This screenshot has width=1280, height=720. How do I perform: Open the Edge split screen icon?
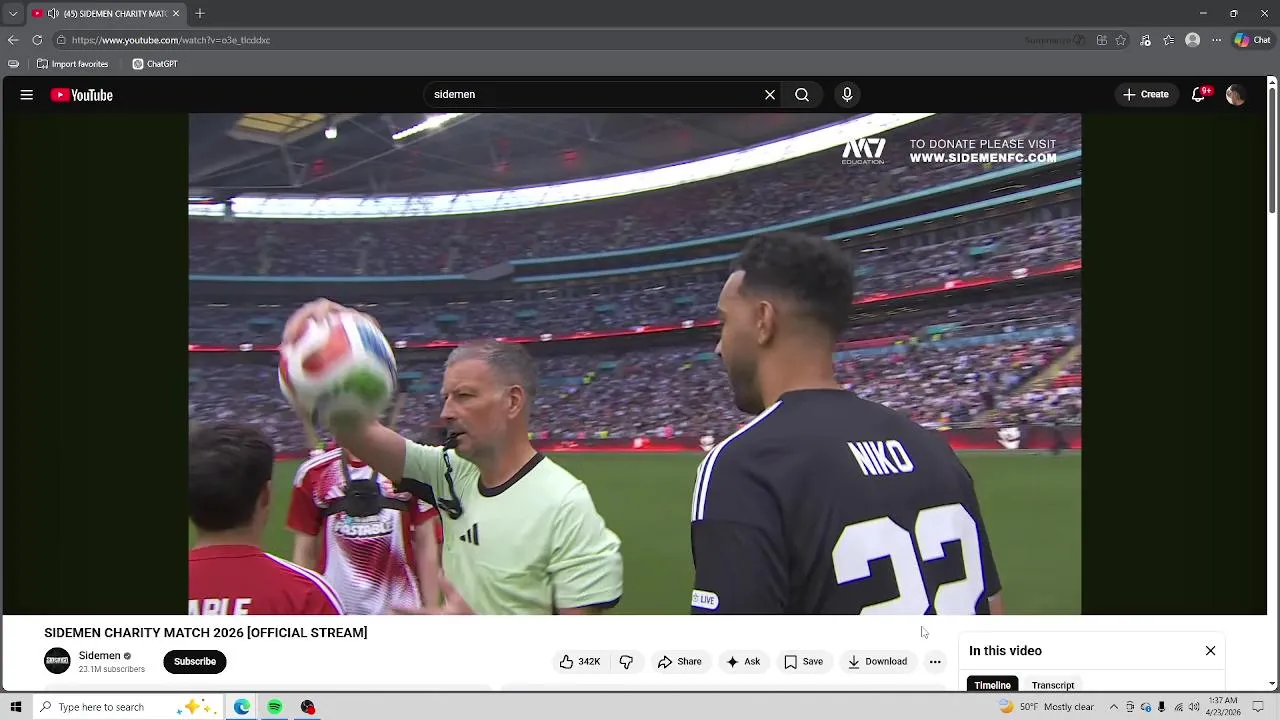point(1101,40)
